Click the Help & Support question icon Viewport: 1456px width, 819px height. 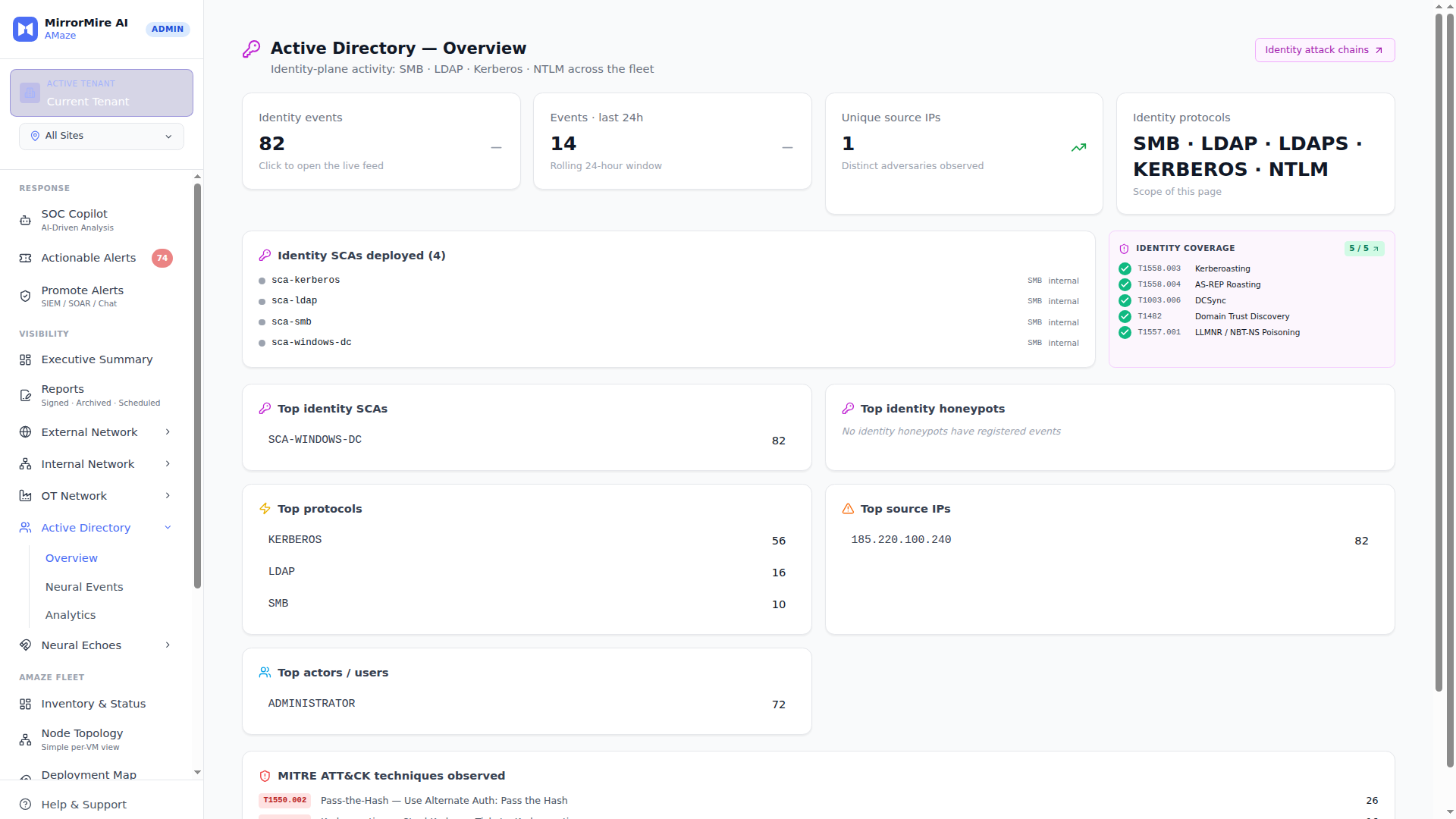tap(25, 805)
